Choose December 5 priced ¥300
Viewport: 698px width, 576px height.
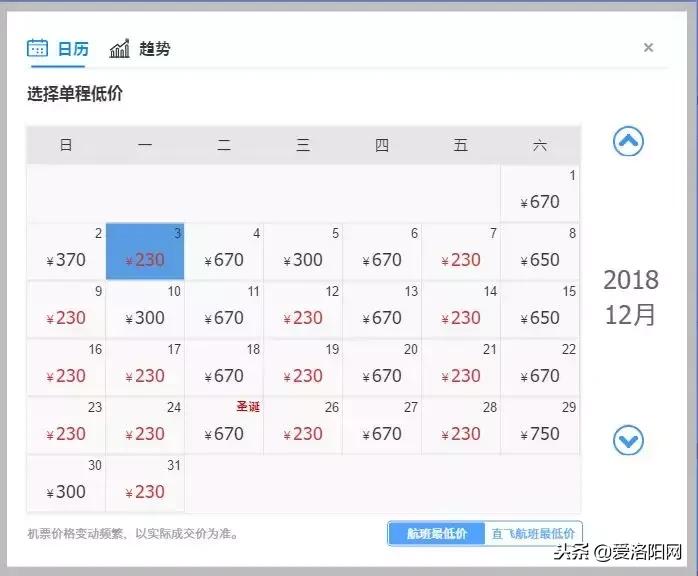[x=303, y=251]
